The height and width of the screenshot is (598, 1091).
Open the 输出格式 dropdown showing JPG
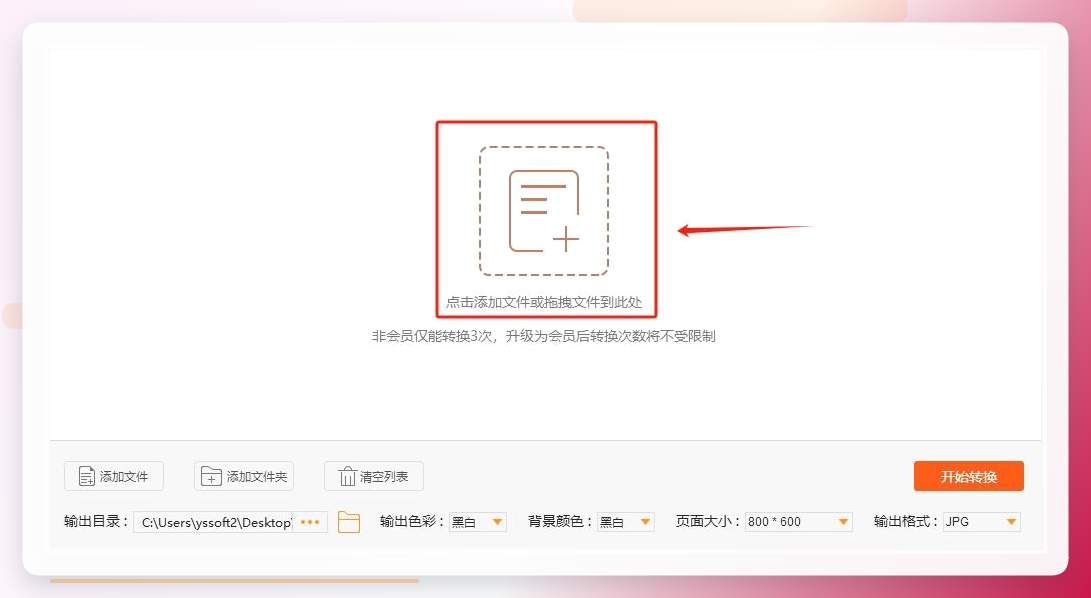[982, 521]
